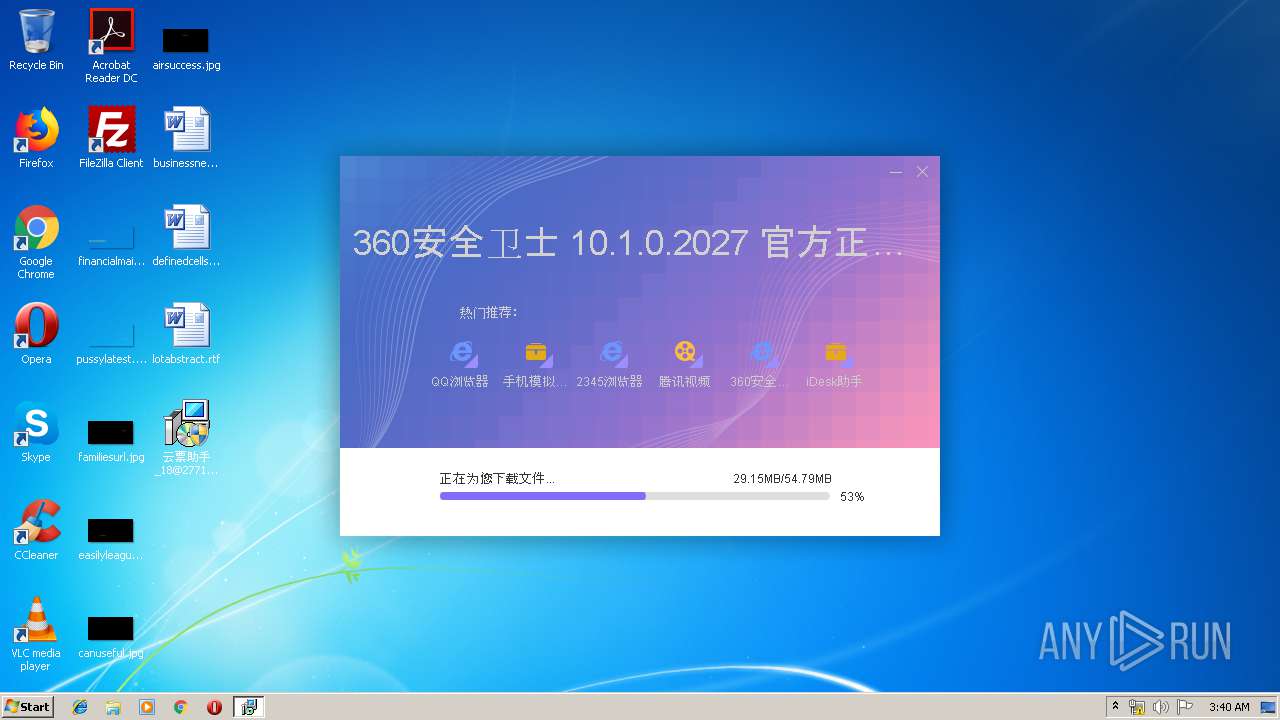This screenshot has width=1280, height=720.
Task: Click the 热门推荐 label
Action: click(x=488, y=313)
